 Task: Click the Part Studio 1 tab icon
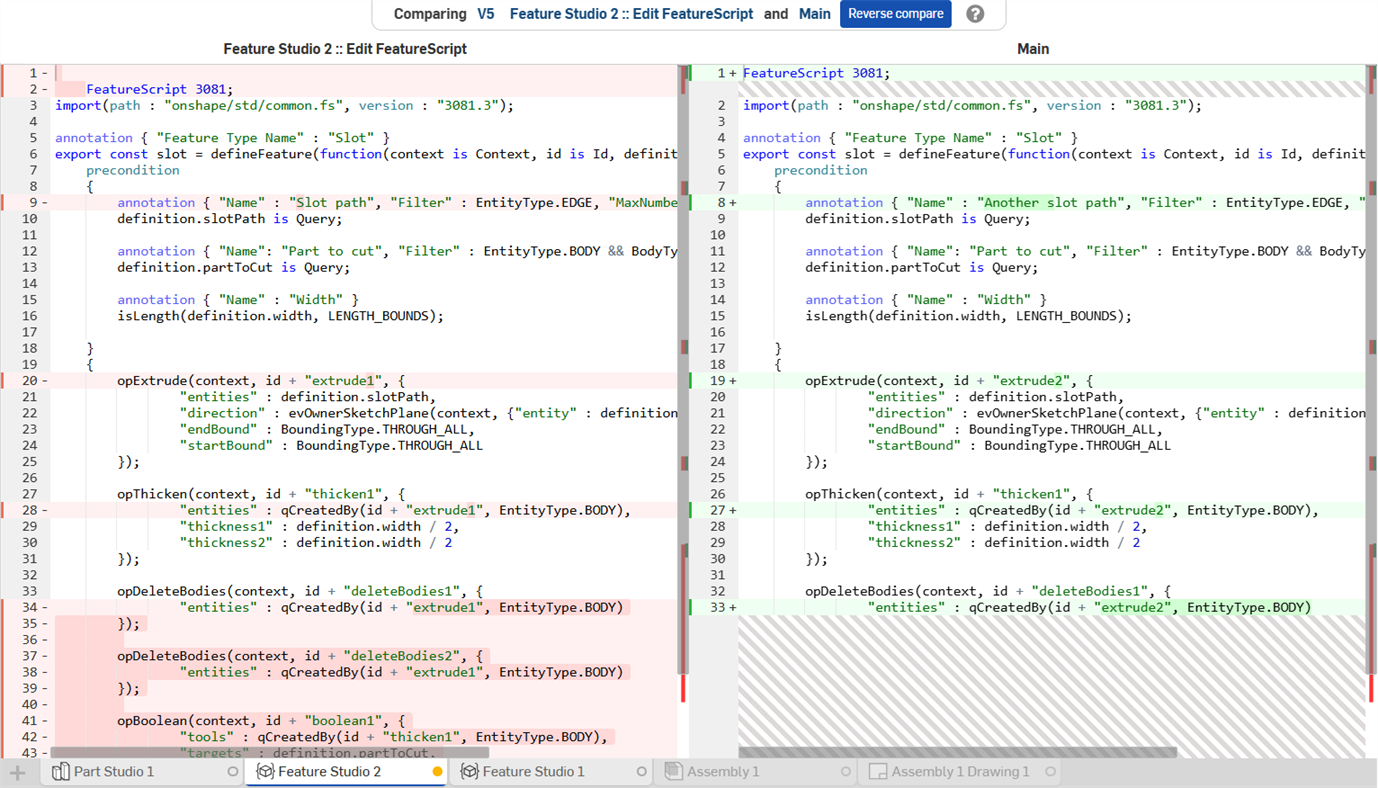[60, 772]
